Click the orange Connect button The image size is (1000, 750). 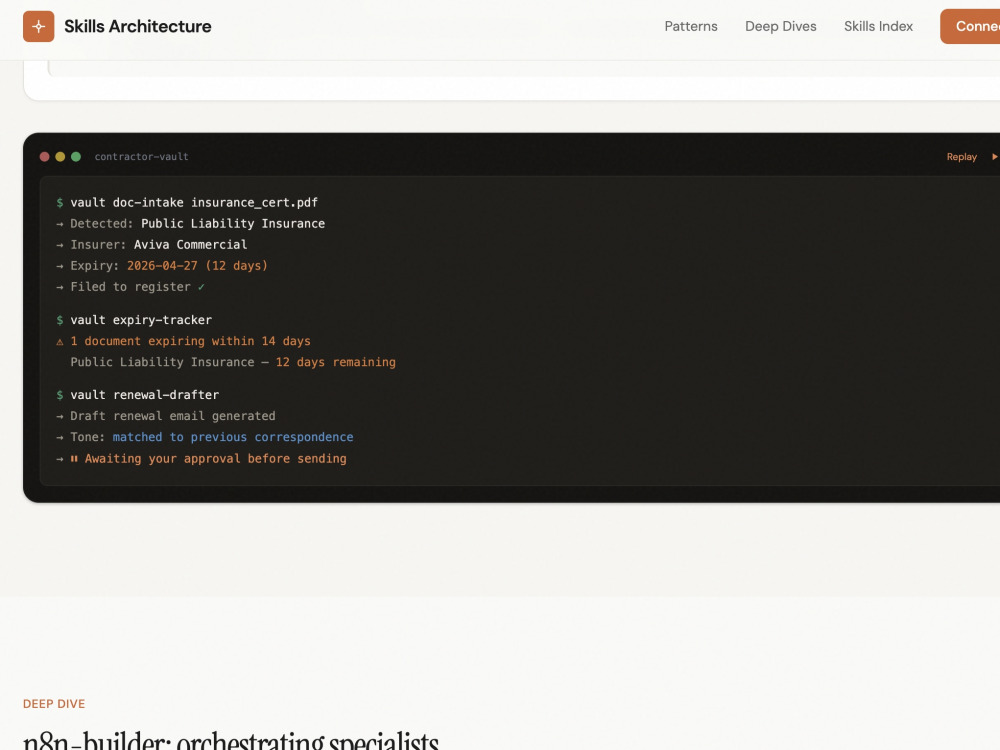[970, 26]
